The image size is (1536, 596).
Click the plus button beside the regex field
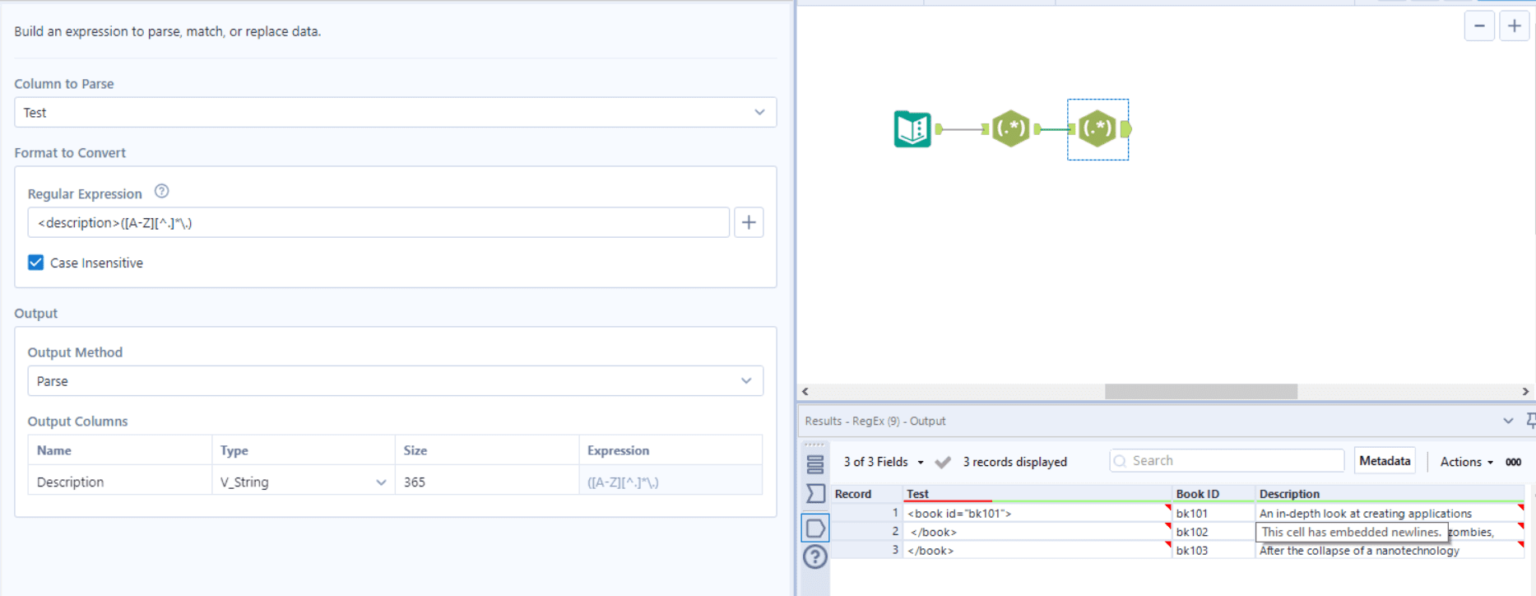748,221
